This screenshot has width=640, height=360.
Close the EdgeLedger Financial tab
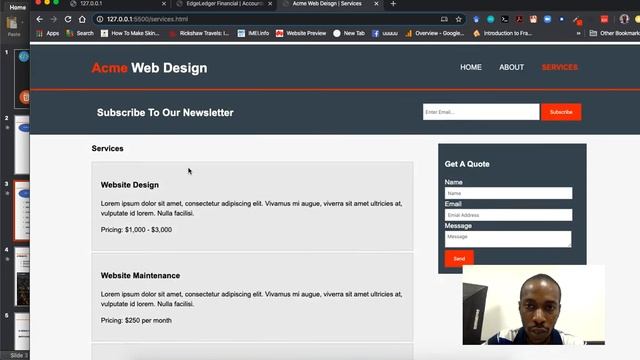coord(270,4)
